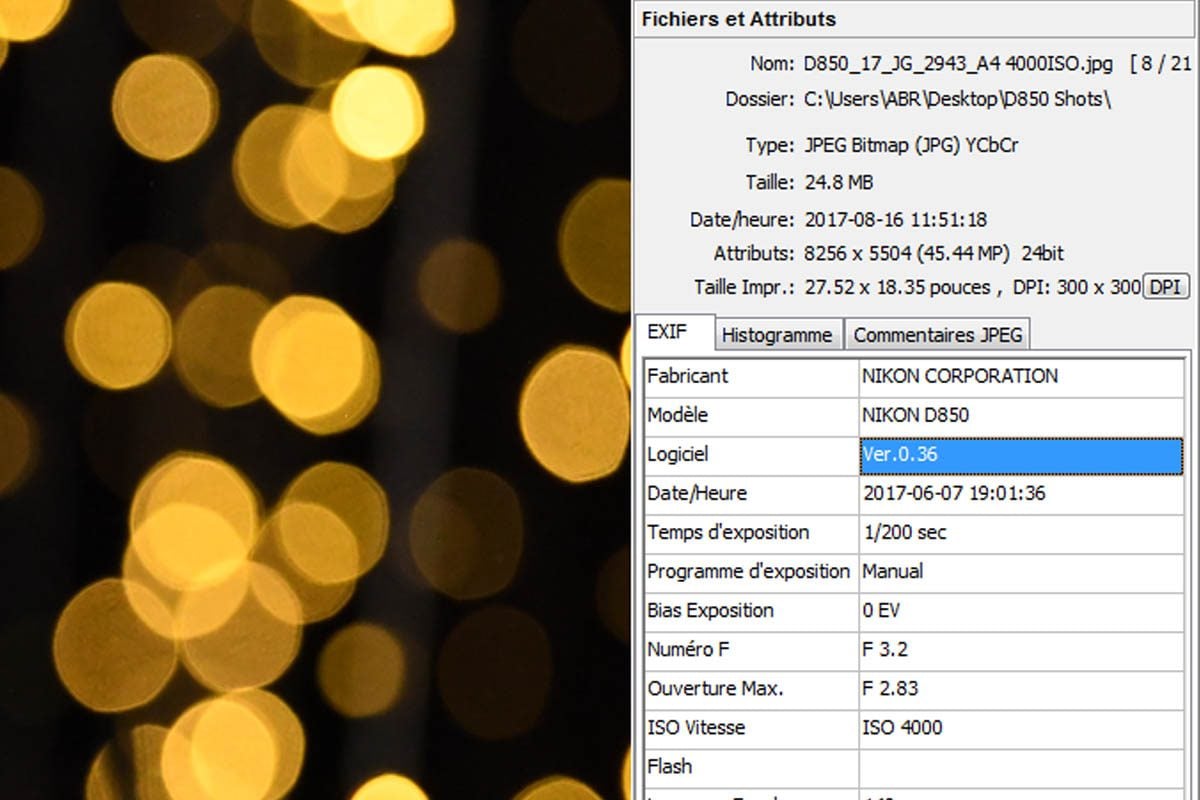1200x800 pixels.
Task: Switch to the Histogramme tab
Action: pyautogui.click(x=777, y=335)
